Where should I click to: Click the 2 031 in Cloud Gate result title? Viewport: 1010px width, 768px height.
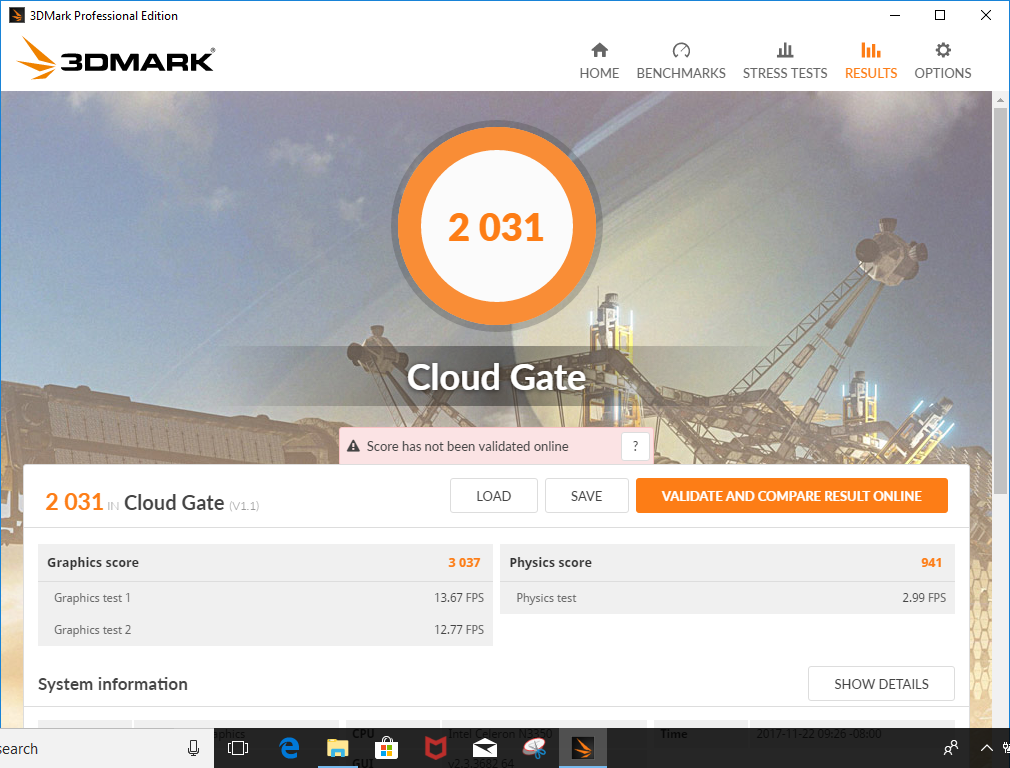coord(74,501)
